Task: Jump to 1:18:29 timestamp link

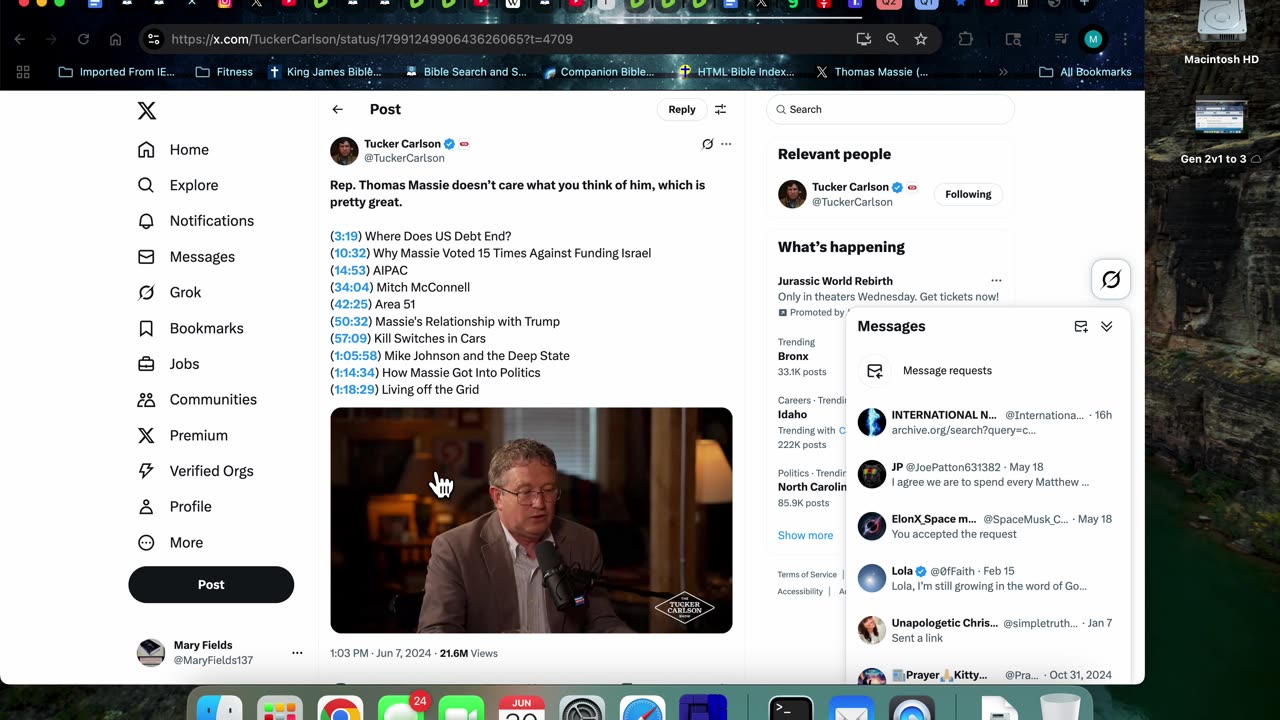Action: point(355,389)
